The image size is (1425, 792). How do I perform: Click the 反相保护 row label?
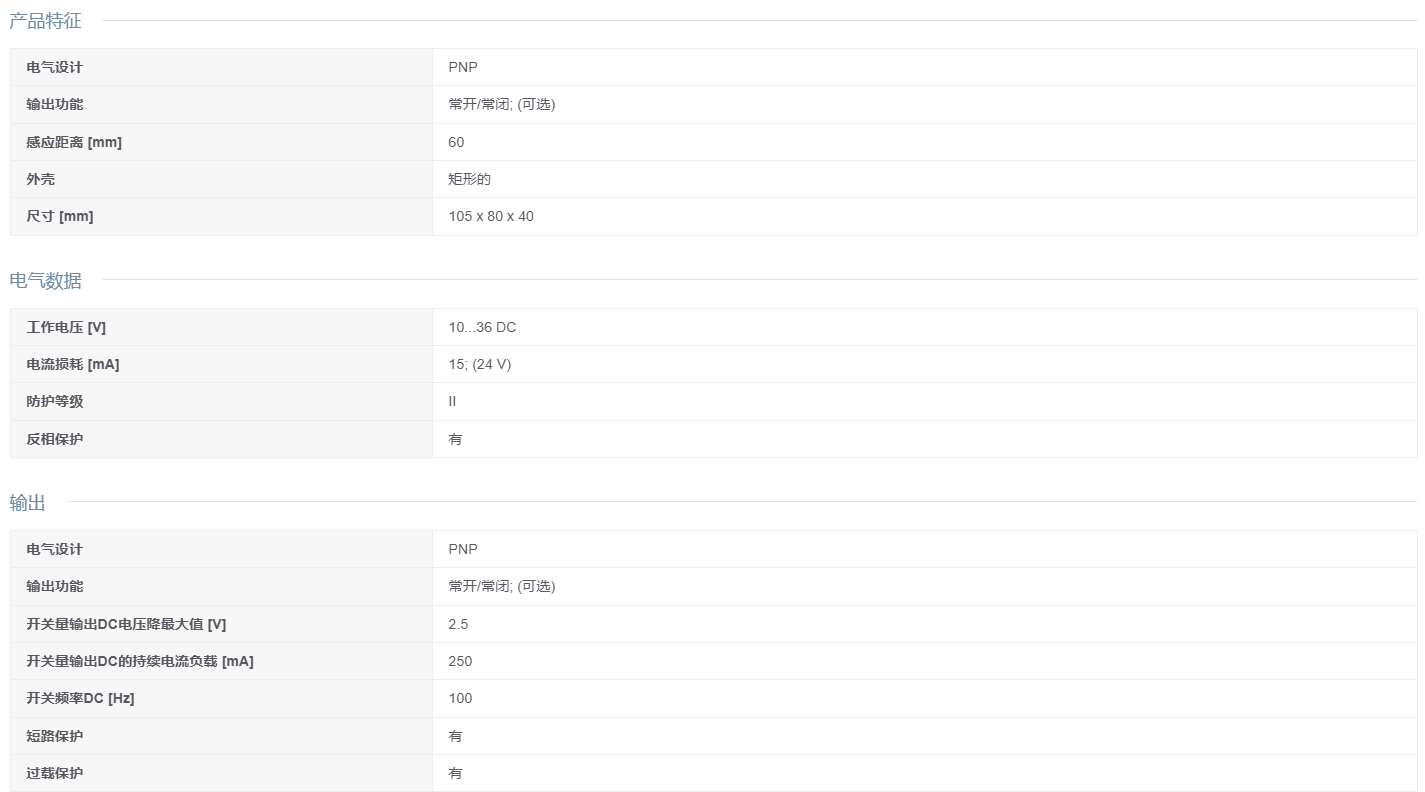tap(55, 439)
